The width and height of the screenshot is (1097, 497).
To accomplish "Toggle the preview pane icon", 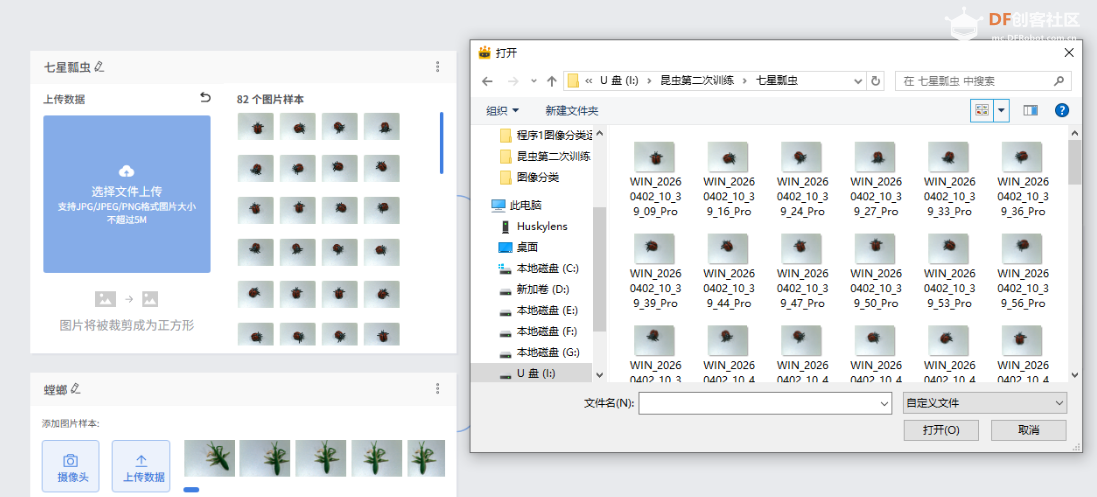I will tap(1030, 111).
